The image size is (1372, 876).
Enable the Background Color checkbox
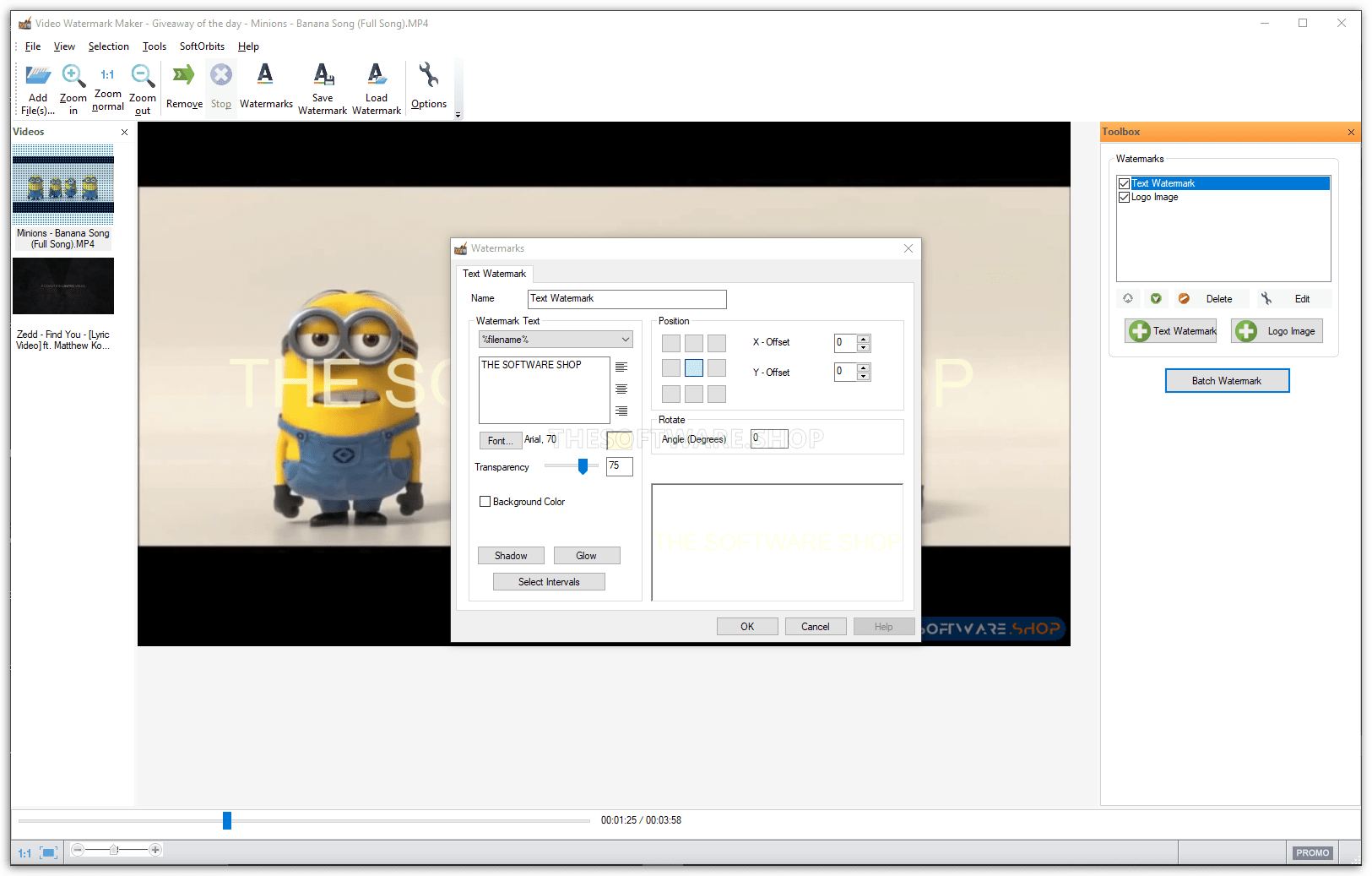tap(485, 502)
